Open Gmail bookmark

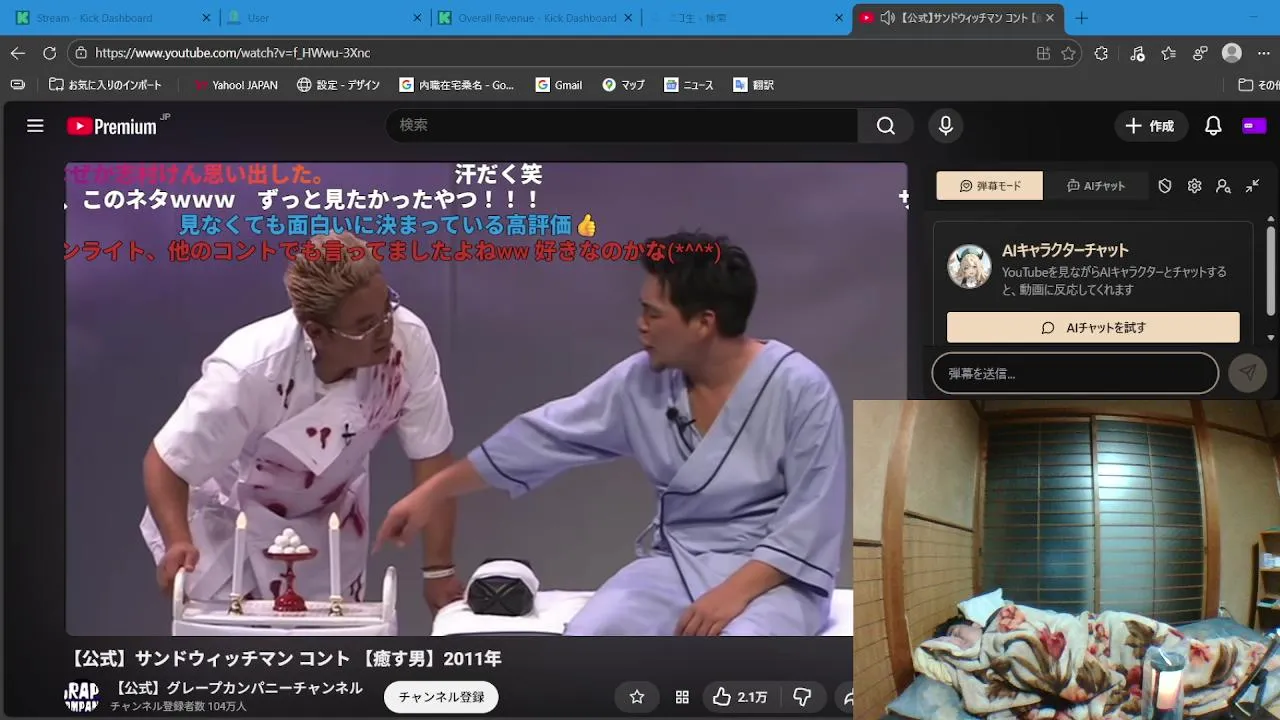coord(559,85)
